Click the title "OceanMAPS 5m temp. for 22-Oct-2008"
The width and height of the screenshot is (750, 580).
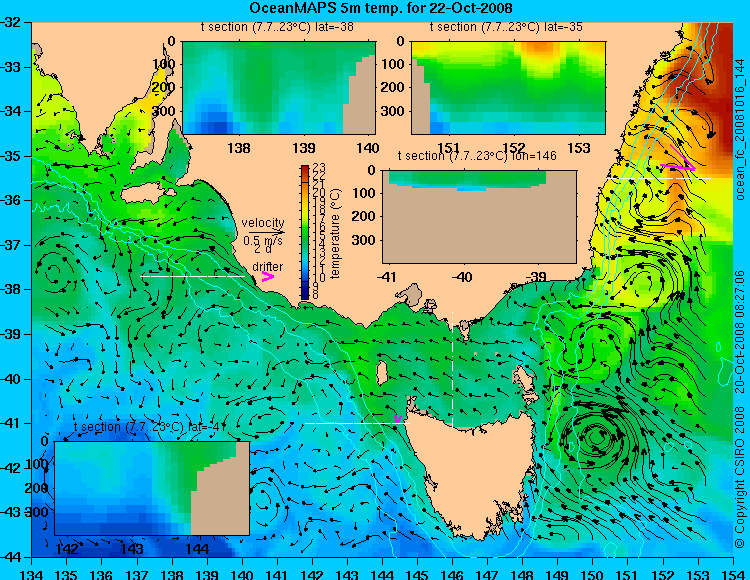point(381,8)
